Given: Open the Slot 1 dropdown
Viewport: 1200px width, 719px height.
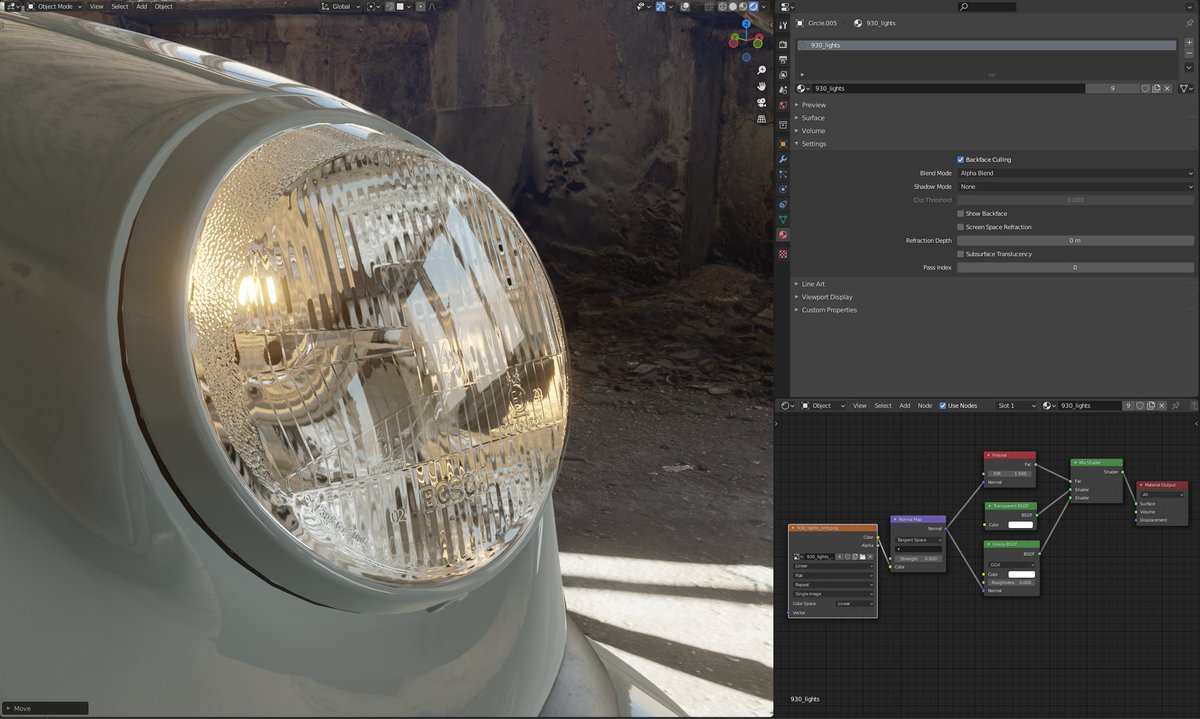Looking at the screenshot, I should (1017, 405).
